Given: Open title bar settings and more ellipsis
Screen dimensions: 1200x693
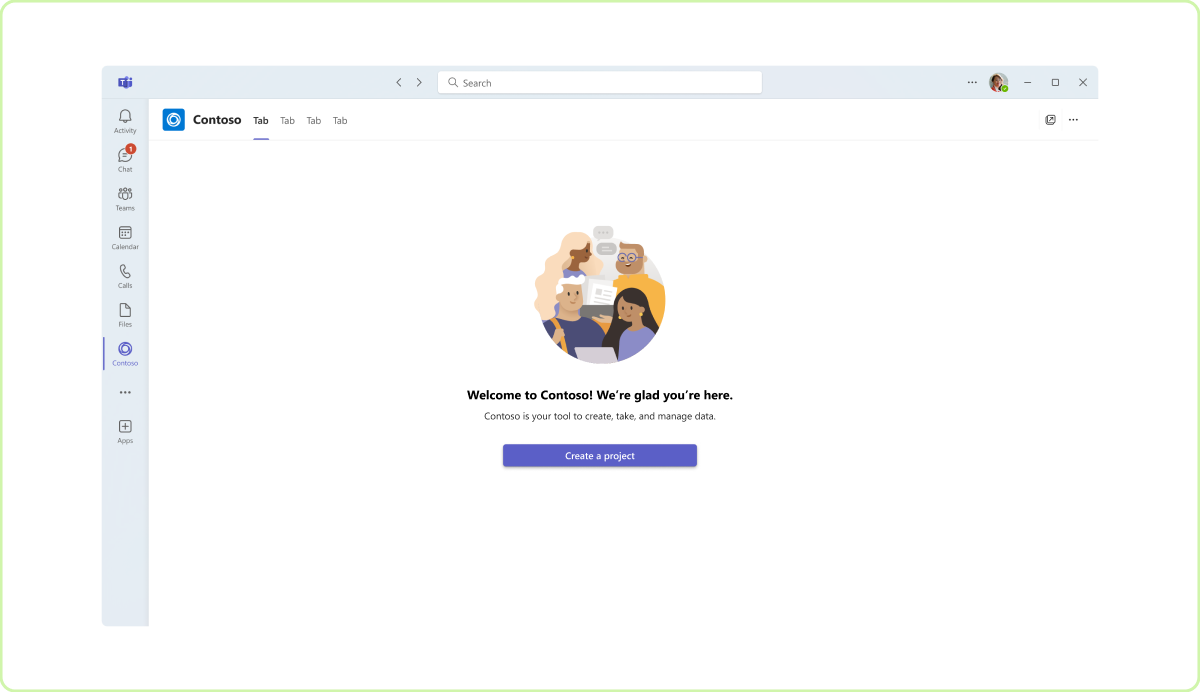Looking at the screenshot, I should pos(972,82).
